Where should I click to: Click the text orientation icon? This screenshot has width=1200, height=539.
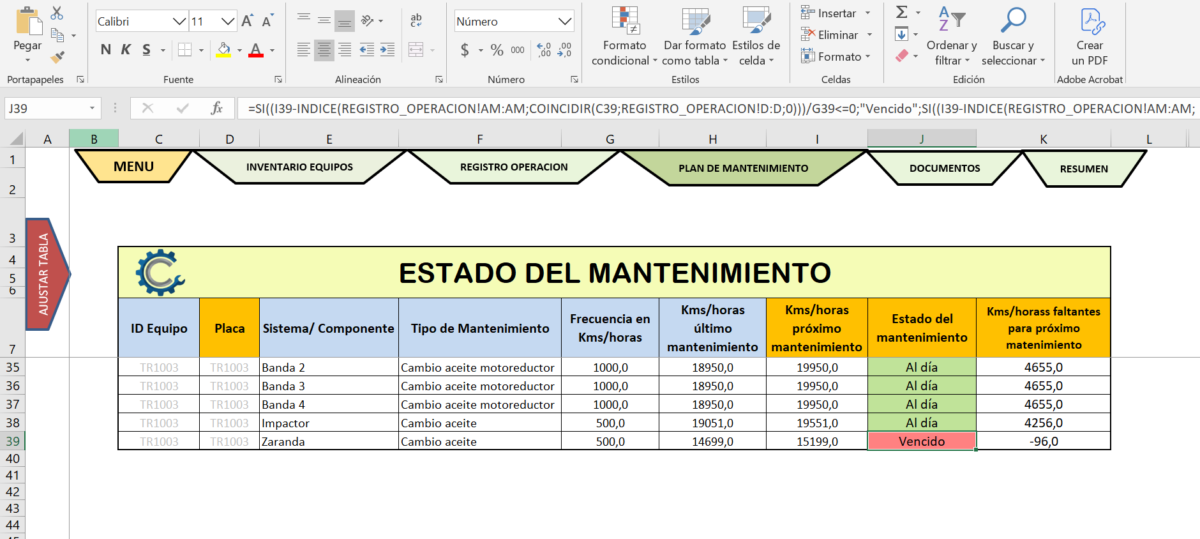[x=369, y=20]
